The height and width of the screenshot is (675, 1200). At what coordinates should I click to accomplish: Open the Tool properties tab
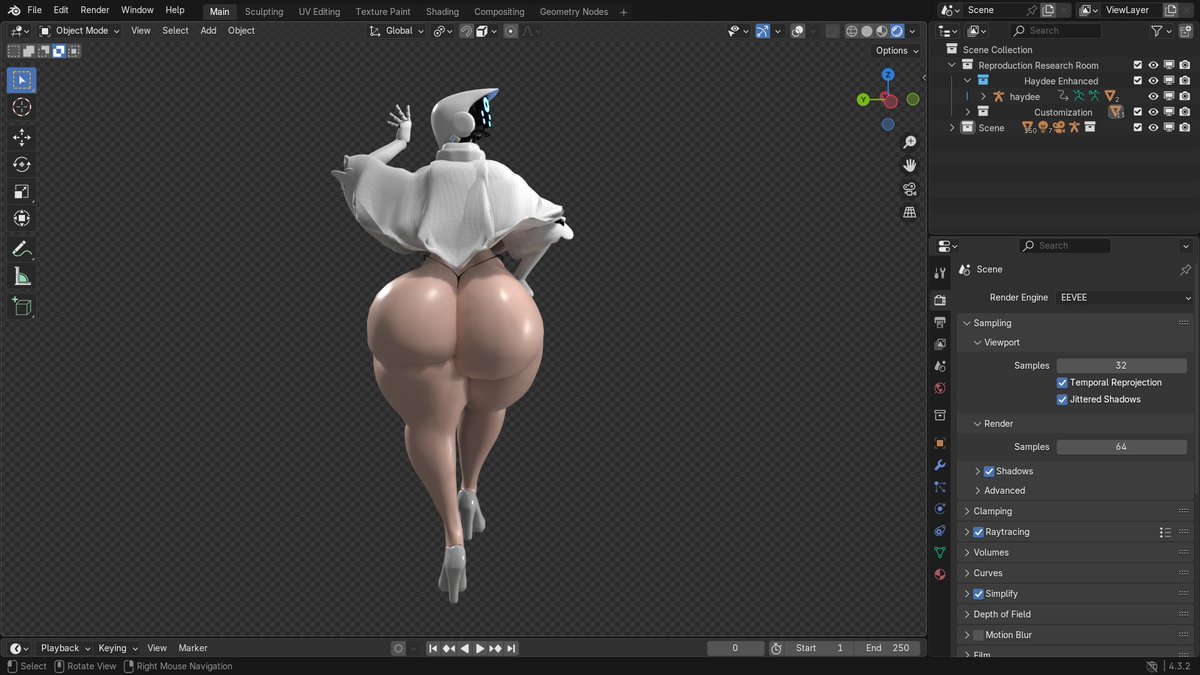[940, 272]
